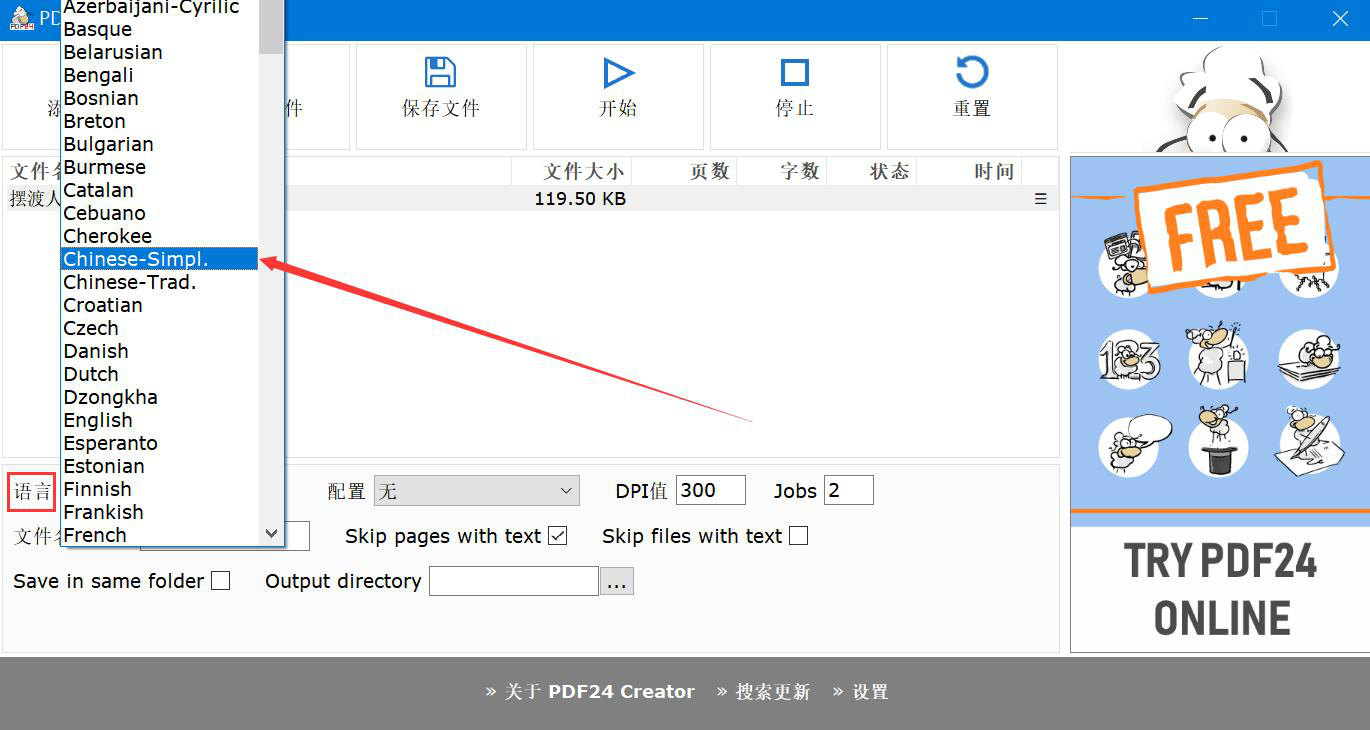
Task: Choose Catalan language entry
Action: pos(160,190)
